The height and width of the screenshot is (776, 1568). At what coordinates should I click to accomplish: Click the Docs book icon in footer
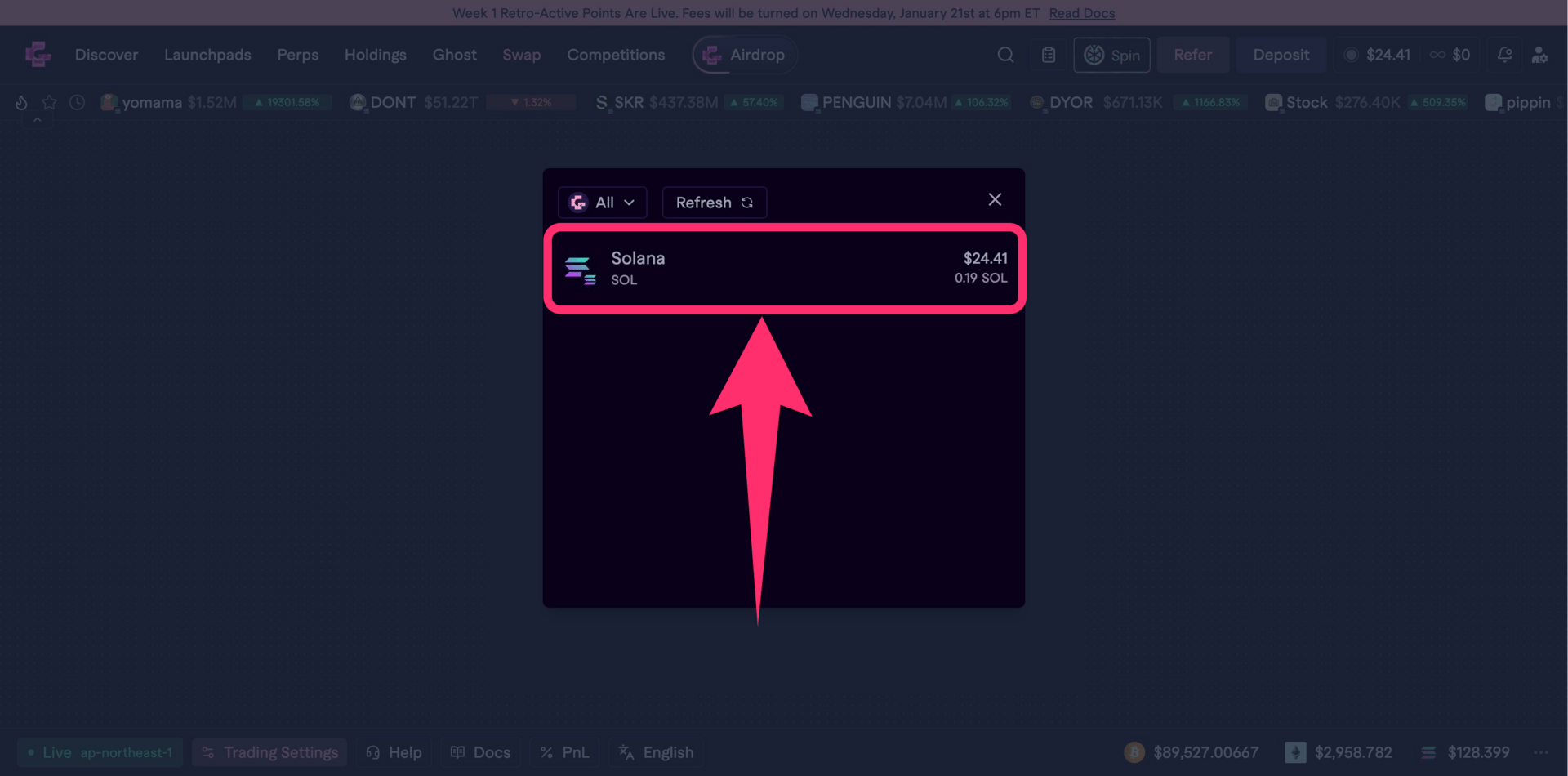457,752
